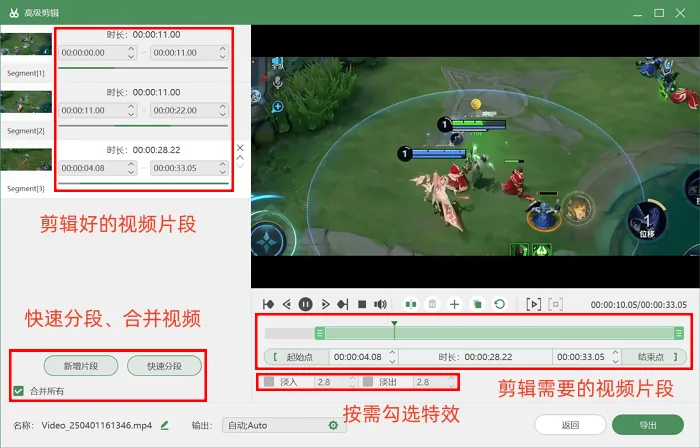Select the Segment[1] thumbnail
The width and height of the screenshot is (700, 448).
26,44
